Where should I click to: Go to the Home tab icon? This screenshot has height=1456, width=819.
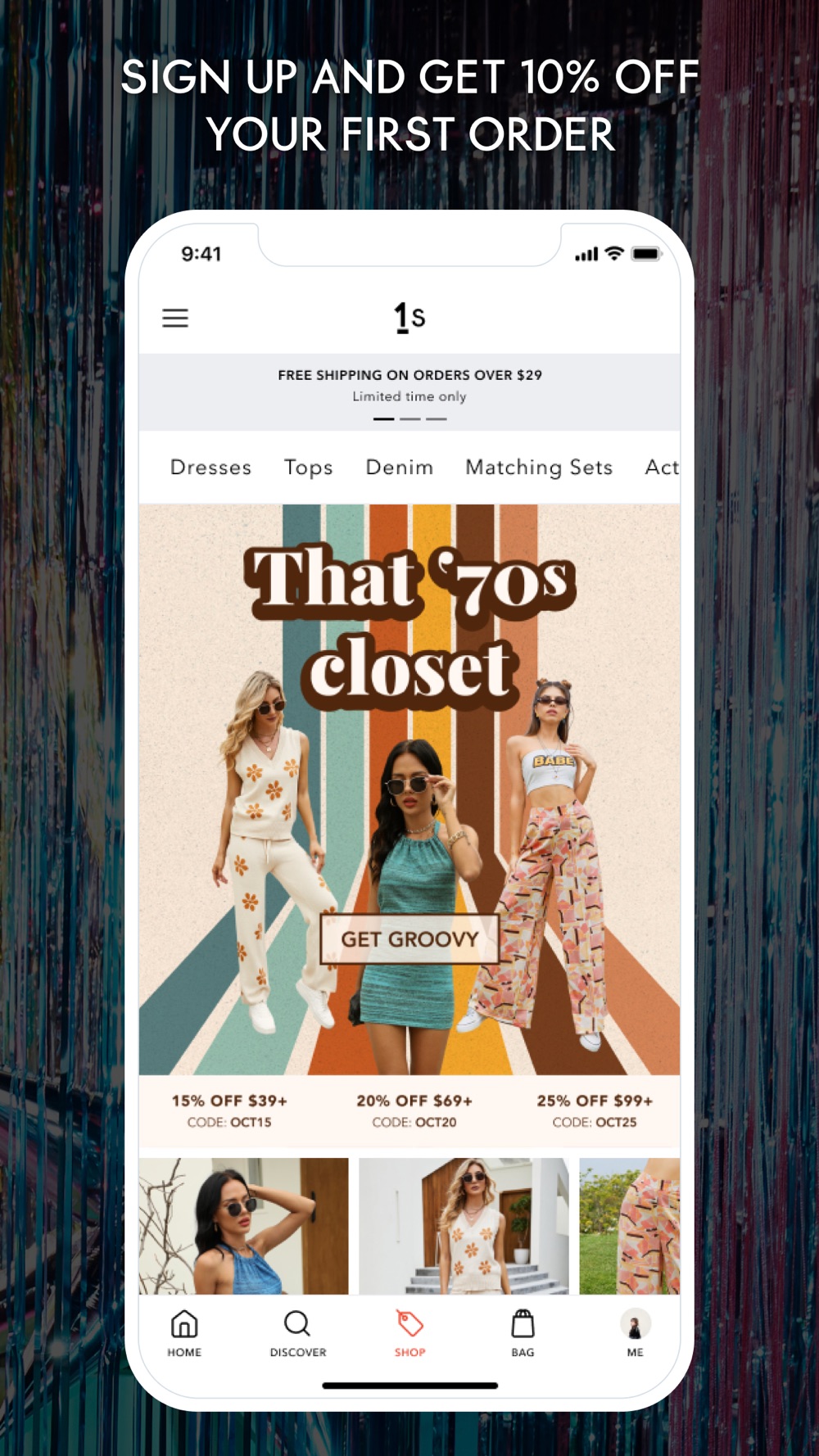(184, 1324)
